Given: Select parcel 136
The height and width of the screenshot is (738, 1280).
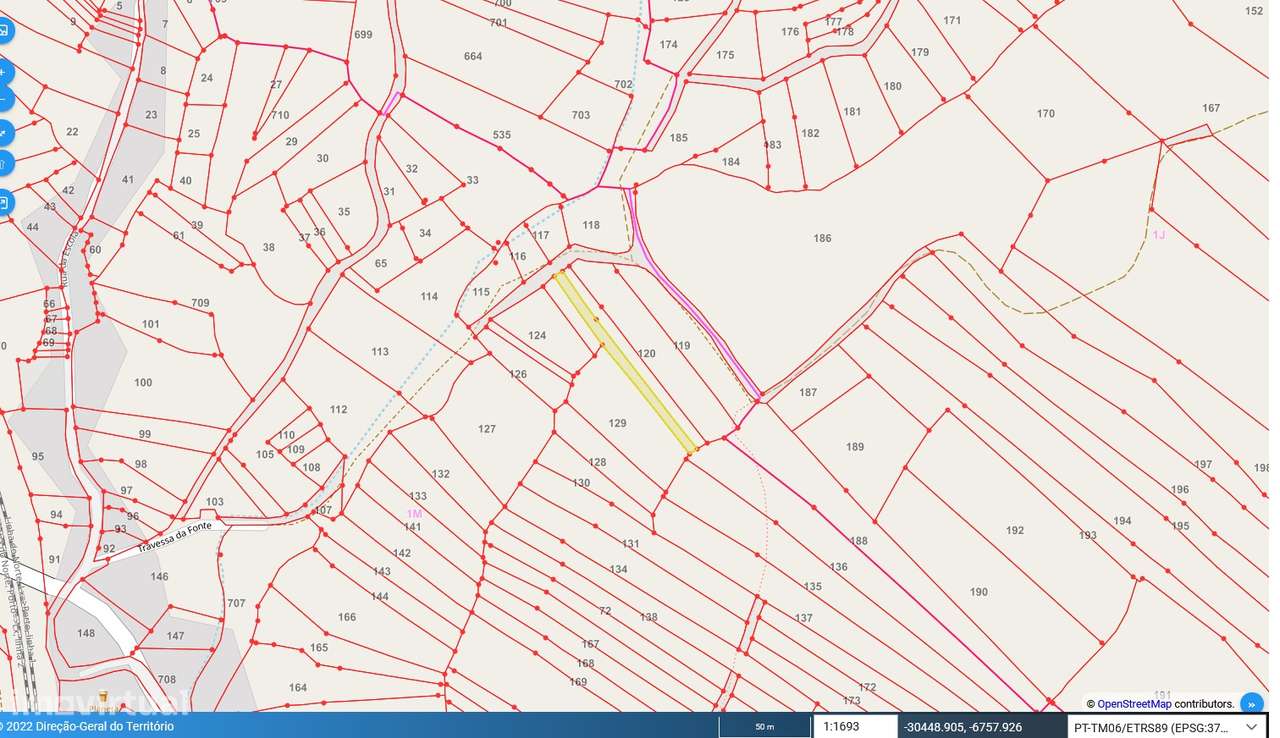Looking at the screenshot, I should coord(838,567).
